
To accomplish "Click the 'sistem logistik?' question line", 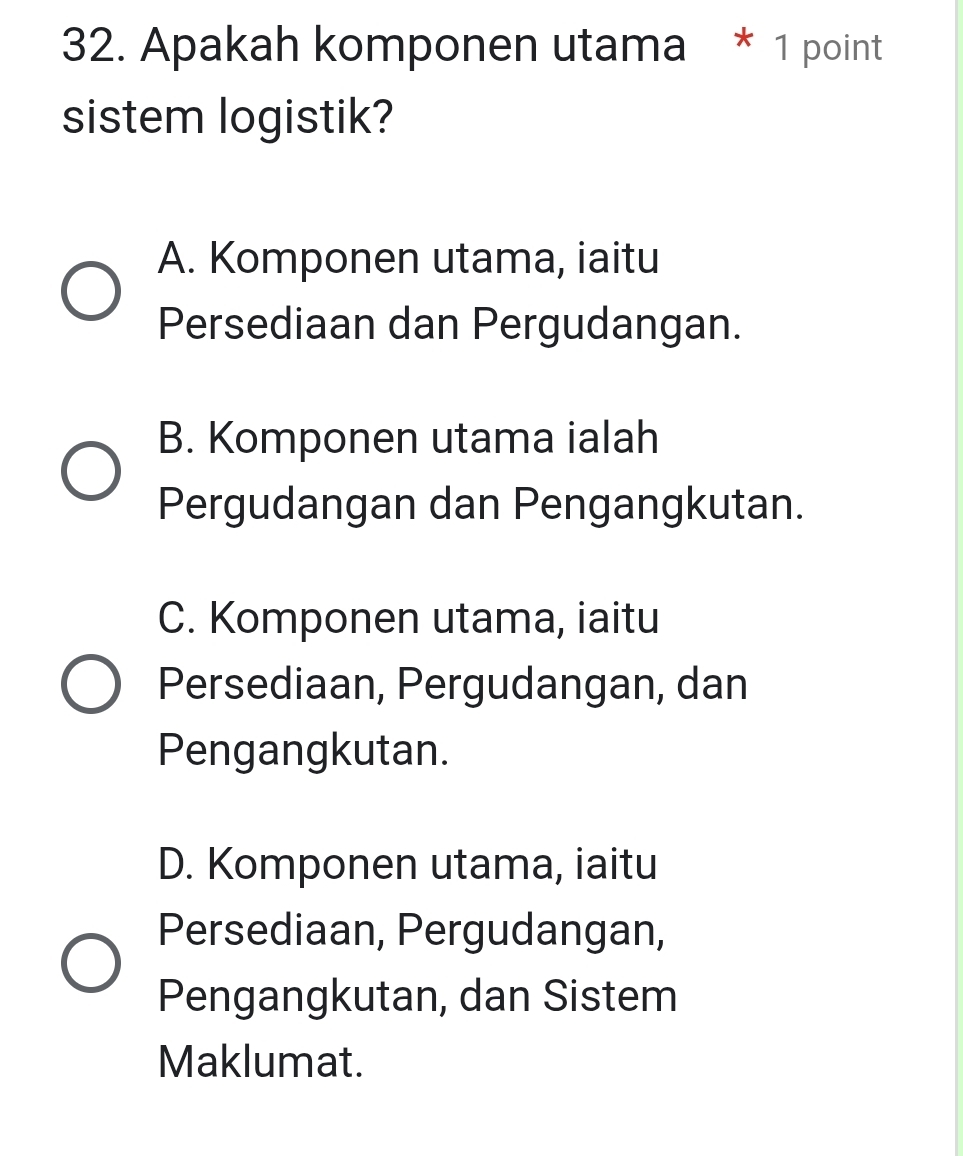I will [227, 118].
